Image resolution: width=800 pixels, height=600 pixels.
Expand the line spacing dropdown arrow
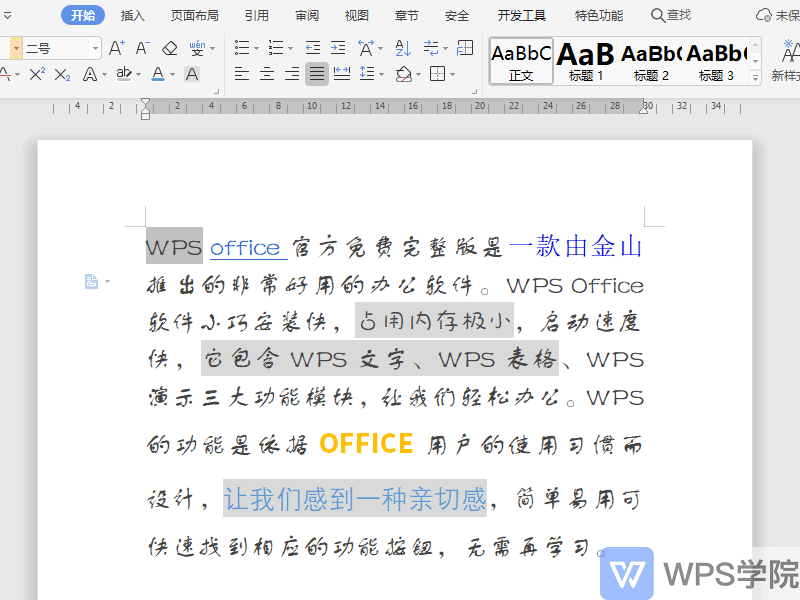381,75
